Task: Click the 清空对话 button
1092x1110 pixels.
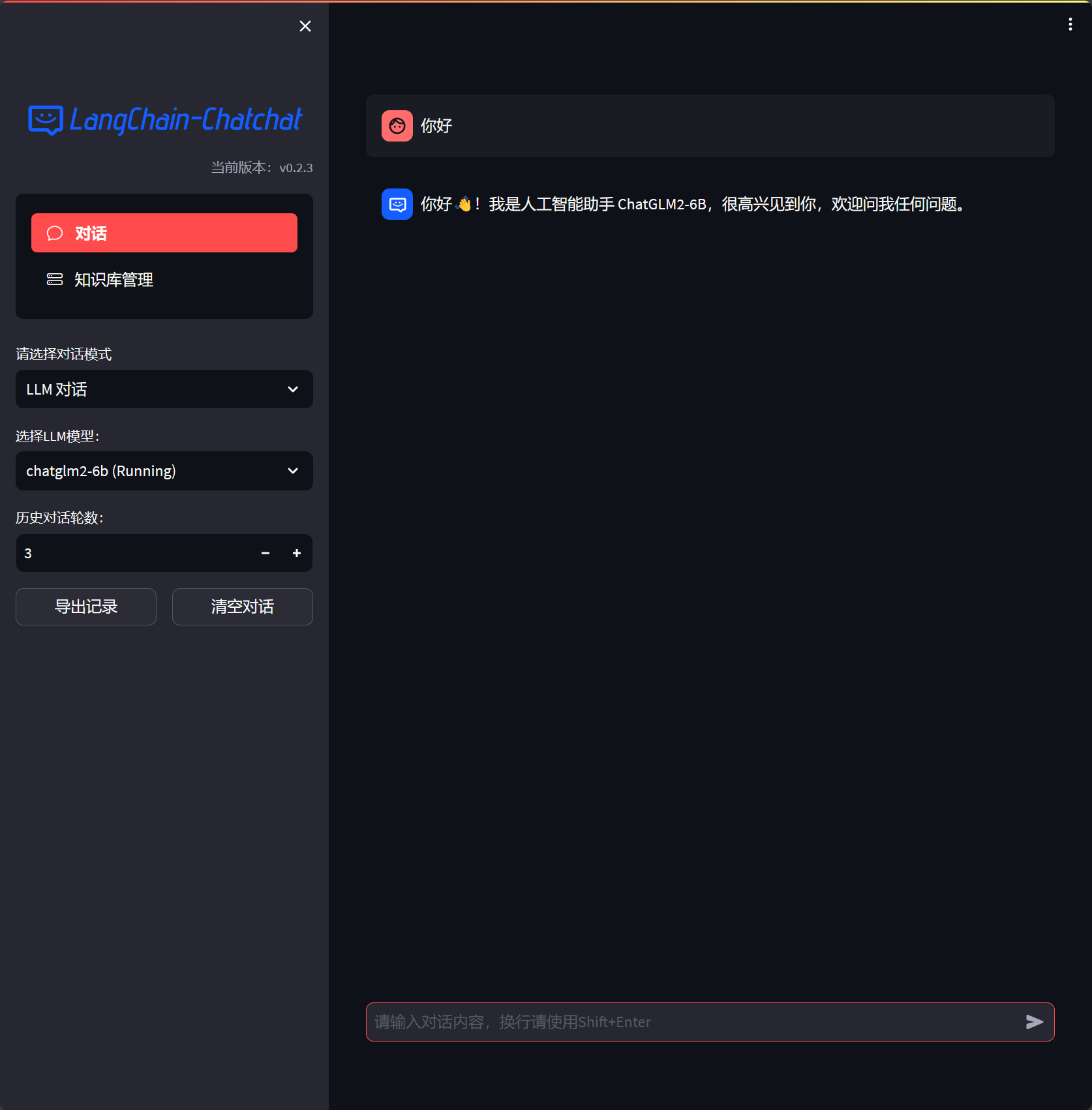Action: click(x=243, y=607)
